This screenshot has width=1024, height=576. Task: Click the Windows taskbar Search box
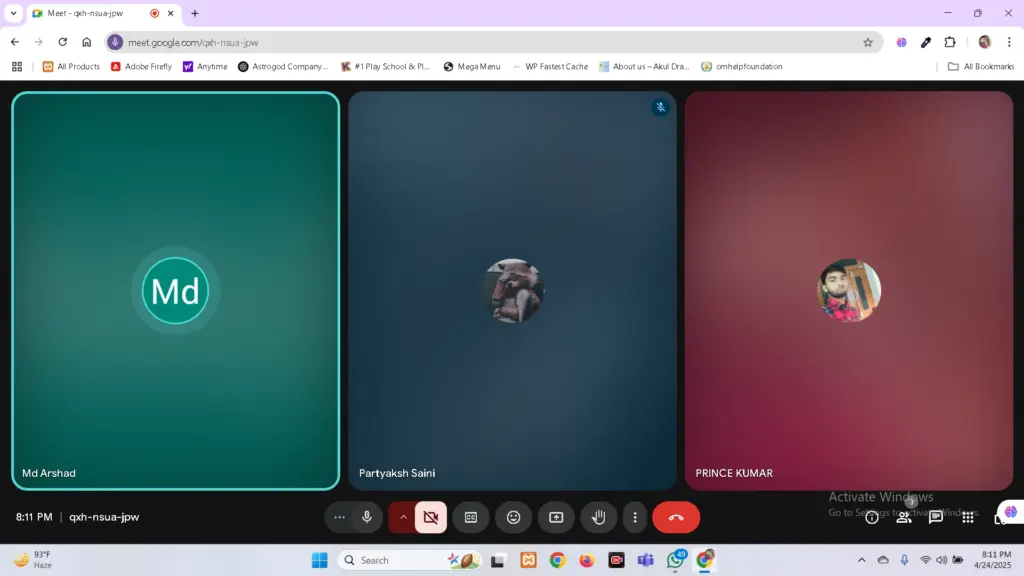coord(410,560)
